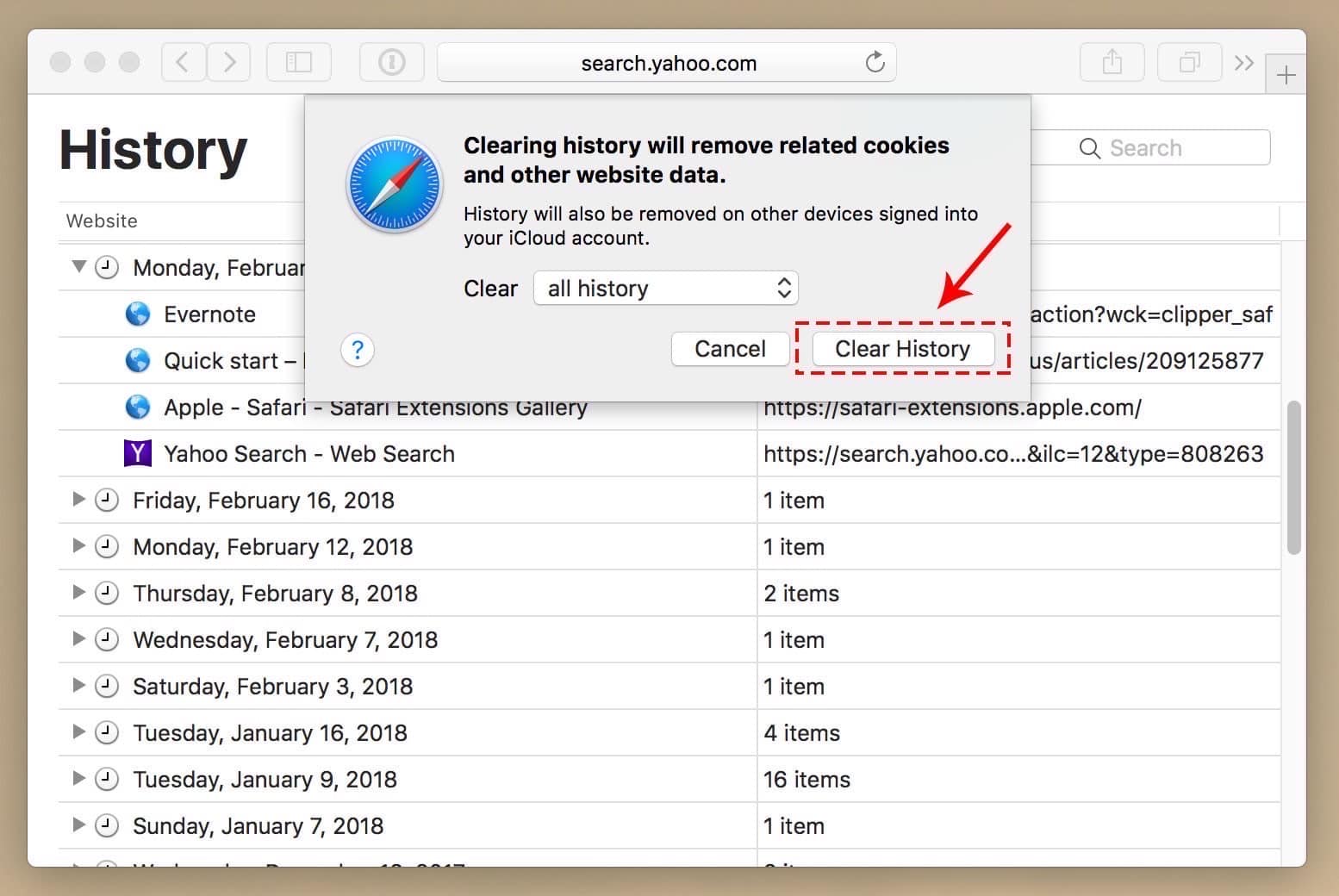
Task: Open the 1Password extension toolbar icon
Action: (x=392, y=62)
